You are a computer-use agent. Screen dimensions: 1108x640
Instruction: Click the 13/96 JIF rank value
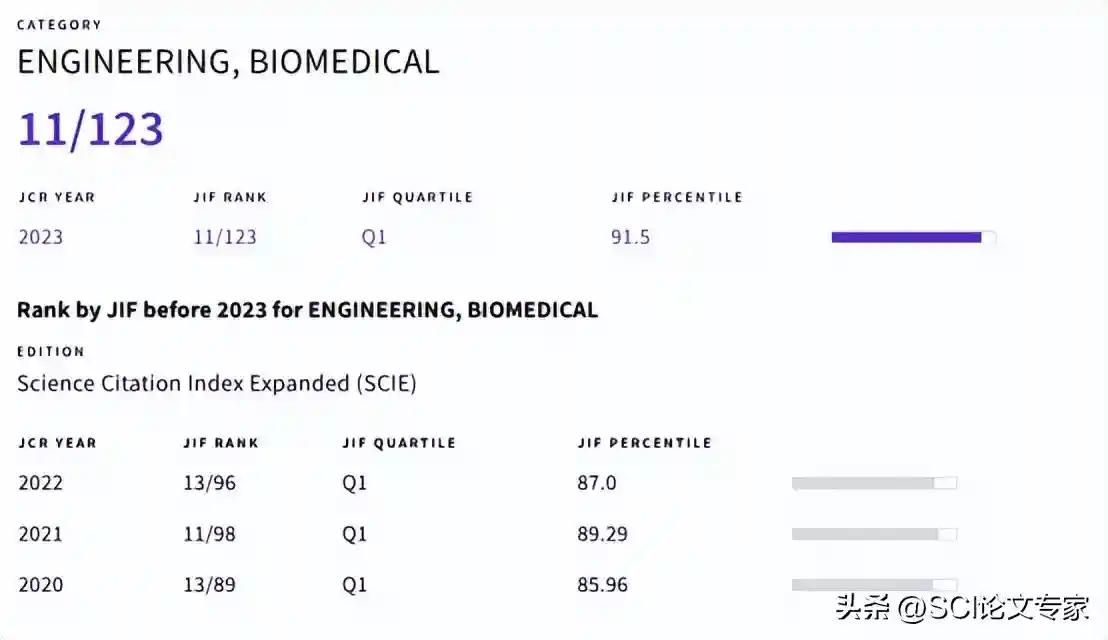tap(210, 483)
